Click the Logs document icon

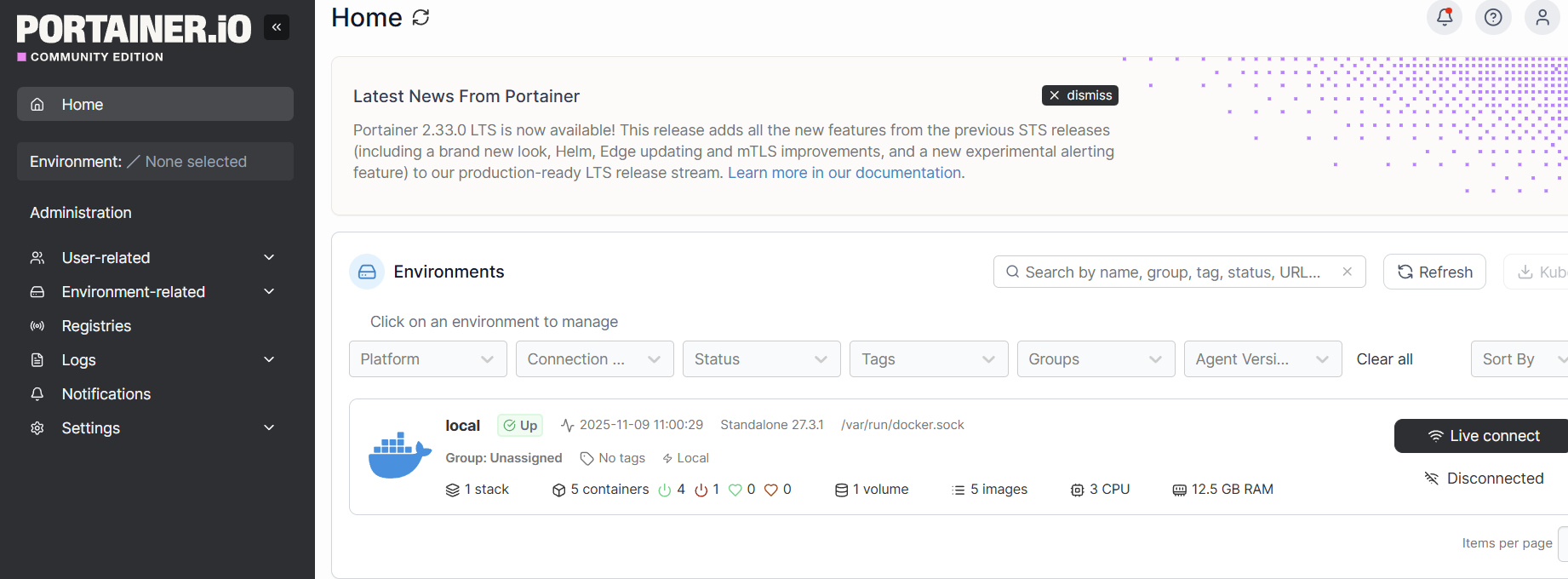pyautogui.click(x=37, y=359)
